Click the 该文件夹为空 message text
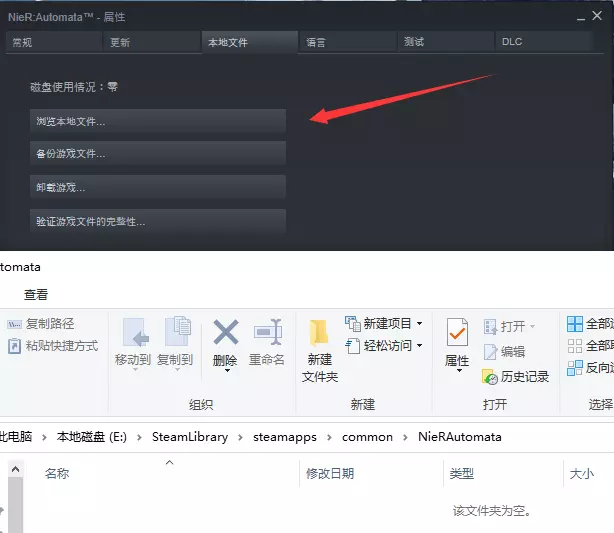 click(x=492, y=511)
